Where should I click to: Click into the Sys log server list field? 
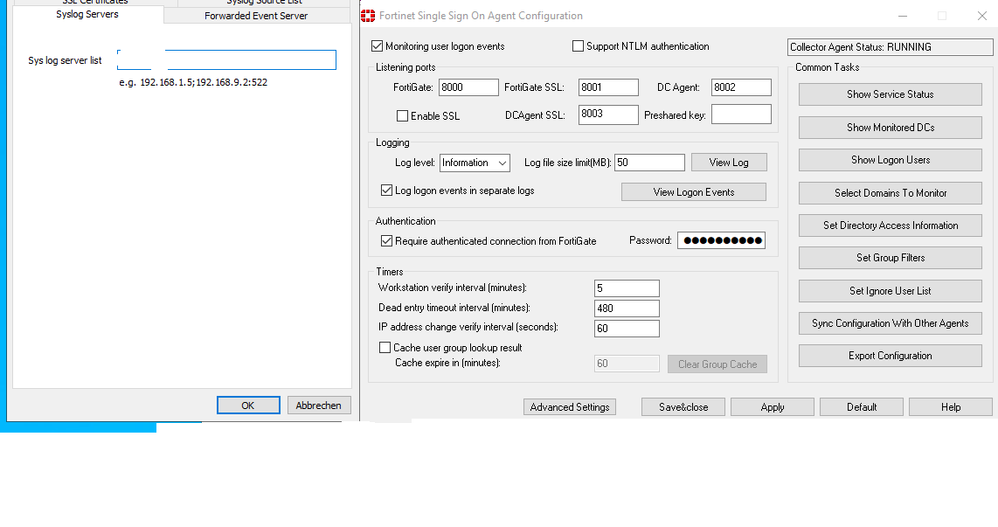[227, 60]
